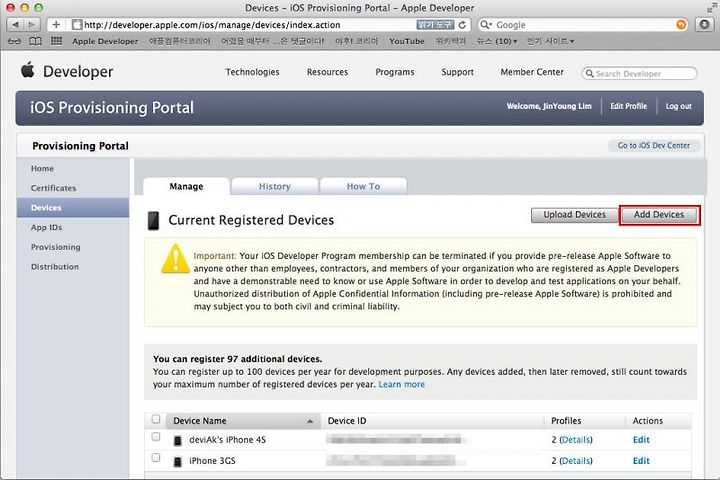720x480 pixels.
Task: Click the Google search magnifier icon
Action: tap(484, 24)
